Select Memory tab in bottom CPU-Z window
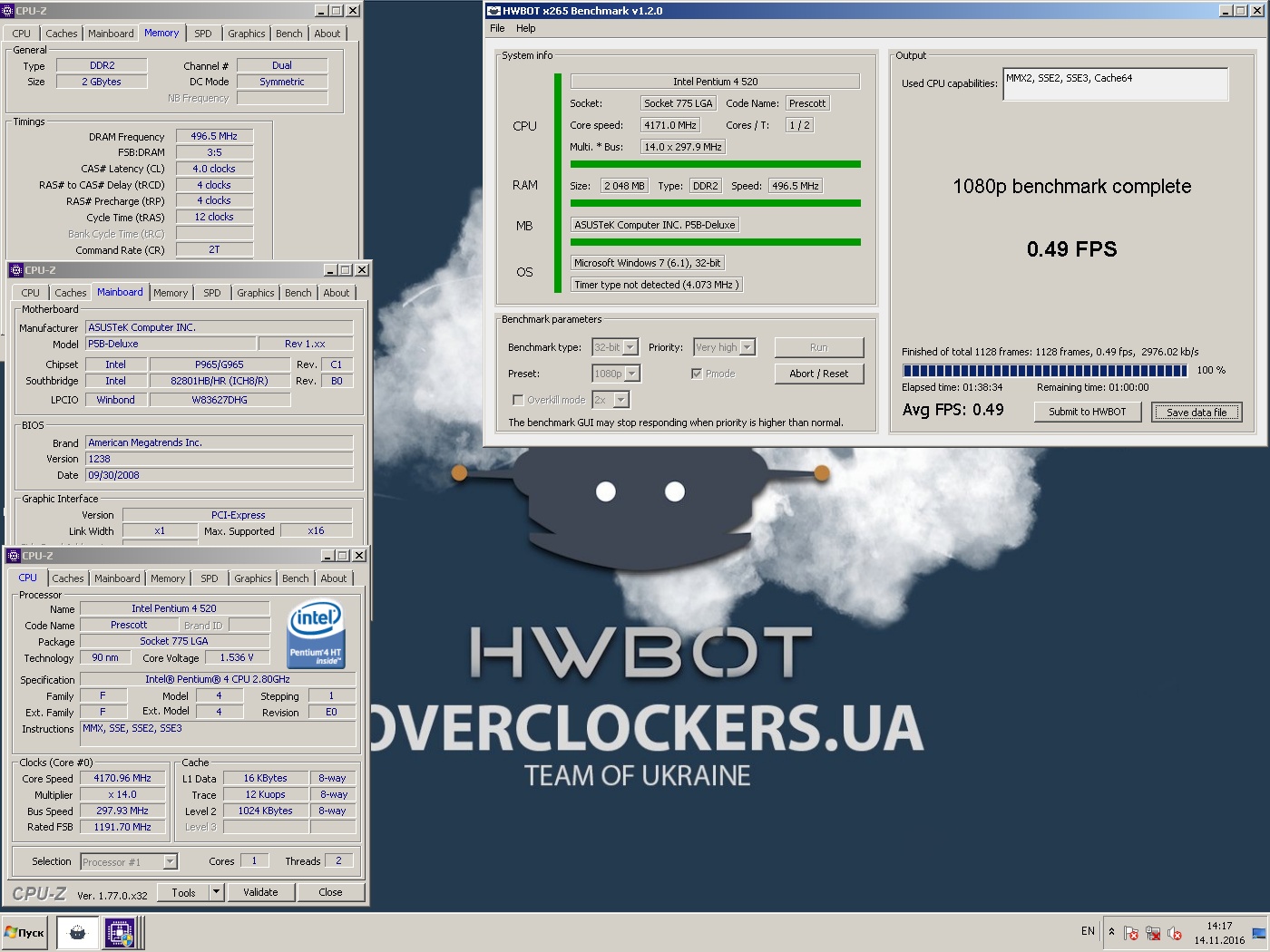 [168, 578]
